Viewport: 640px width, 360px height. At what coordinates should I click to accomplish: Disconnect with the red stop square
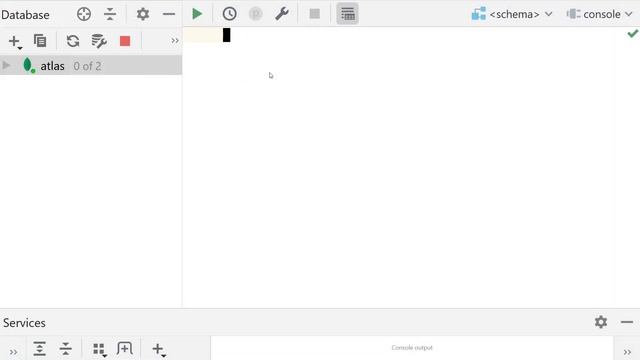pos(125,41)
